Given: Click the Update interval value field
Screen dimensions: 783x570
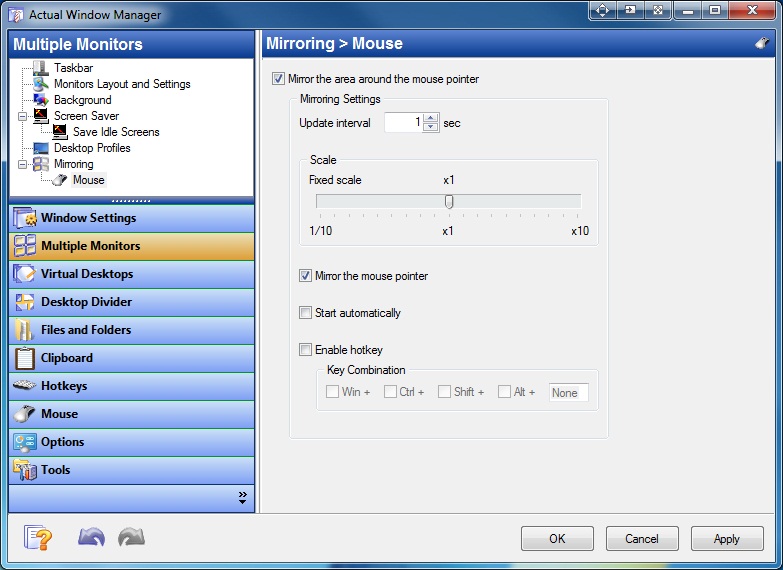Looking at the screenshot, I should (403, 122).
